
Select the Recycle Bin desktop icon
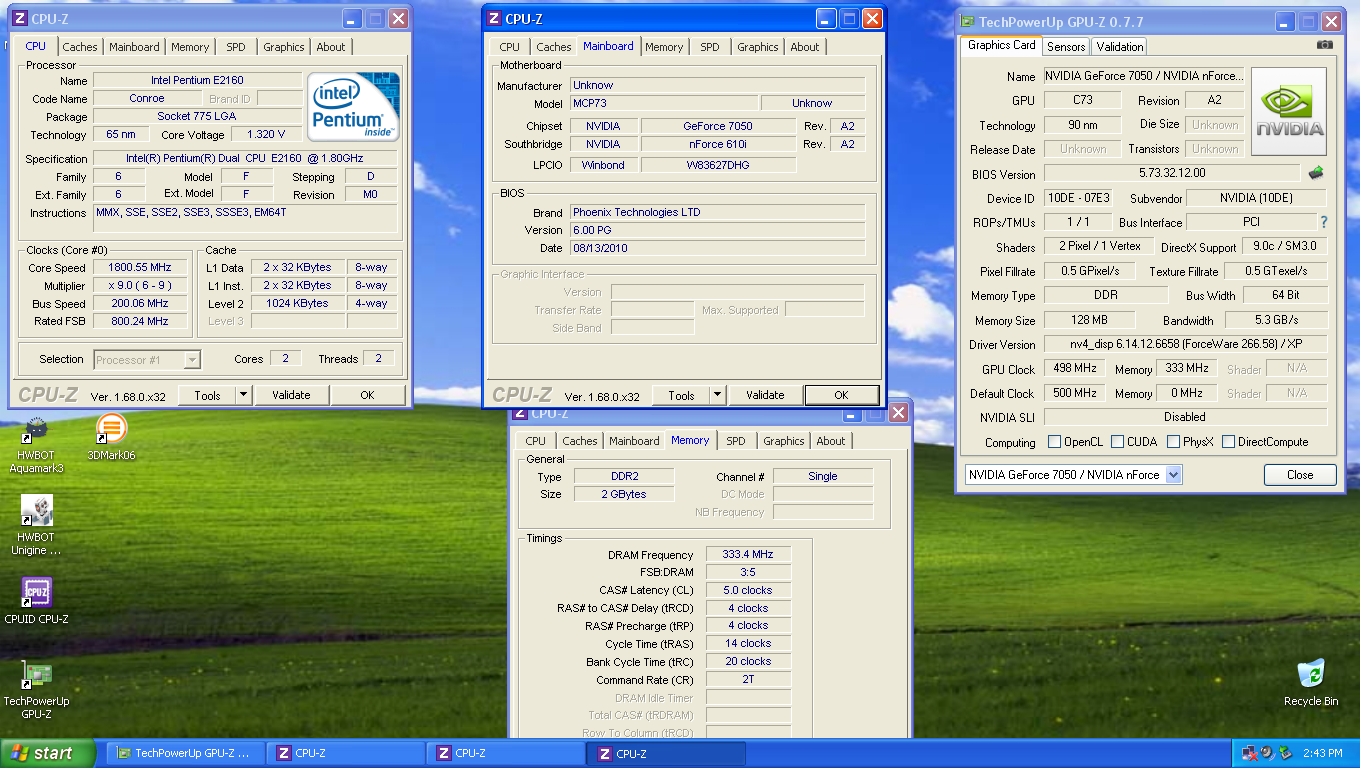click(x=1311, y=683)
